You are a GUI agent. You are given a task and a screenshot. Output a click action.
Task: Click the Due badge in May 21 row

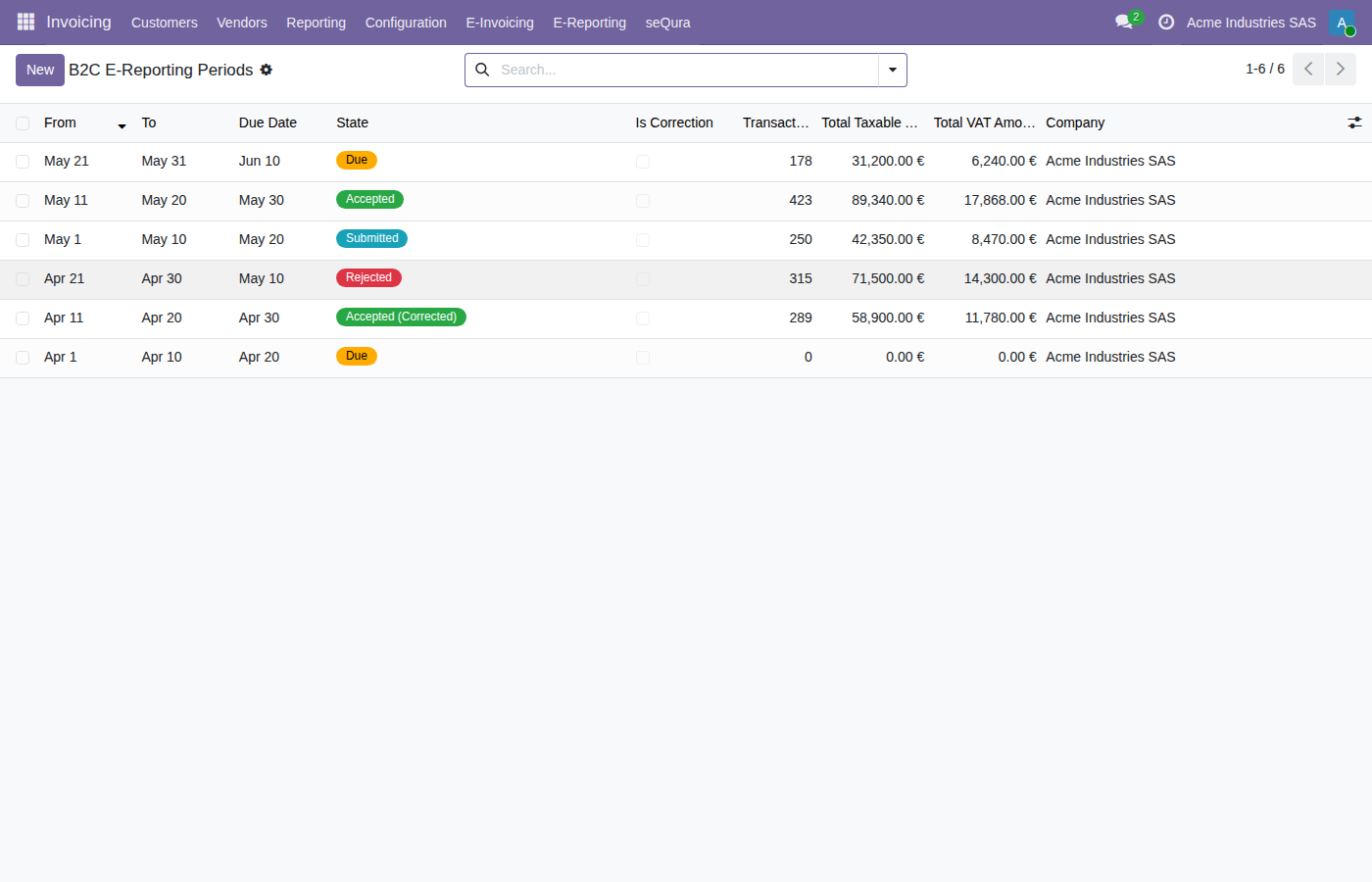point(357,160)
